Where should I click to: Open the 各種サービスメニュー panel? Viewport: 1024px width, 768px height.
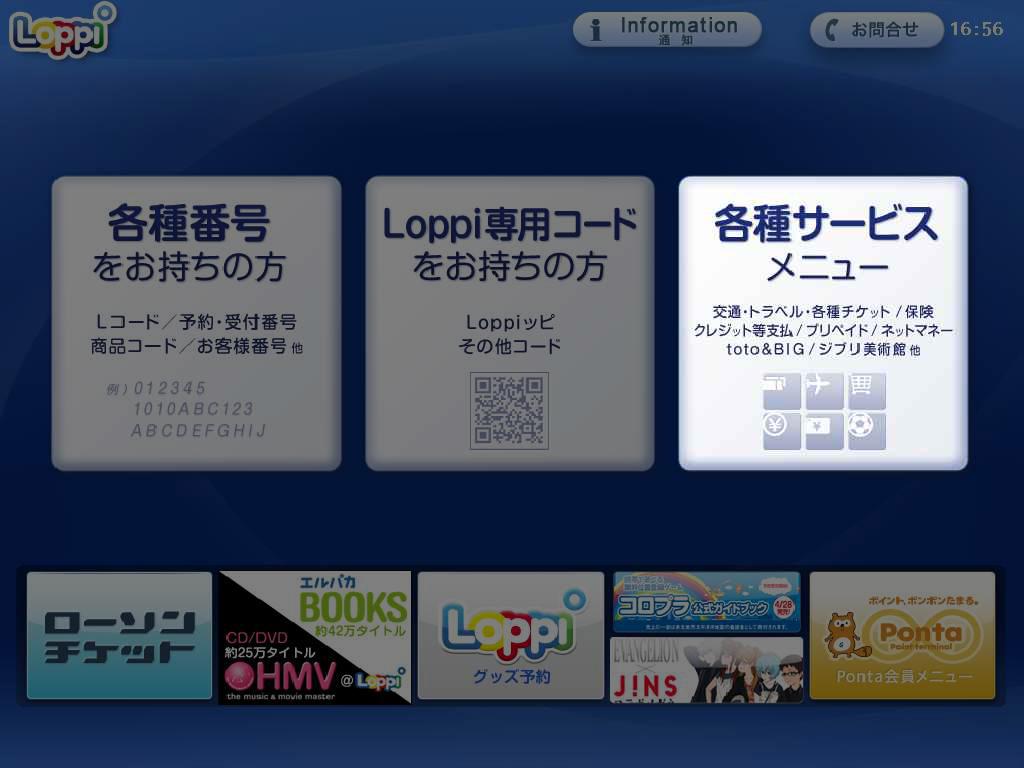[x=823, y=323]
